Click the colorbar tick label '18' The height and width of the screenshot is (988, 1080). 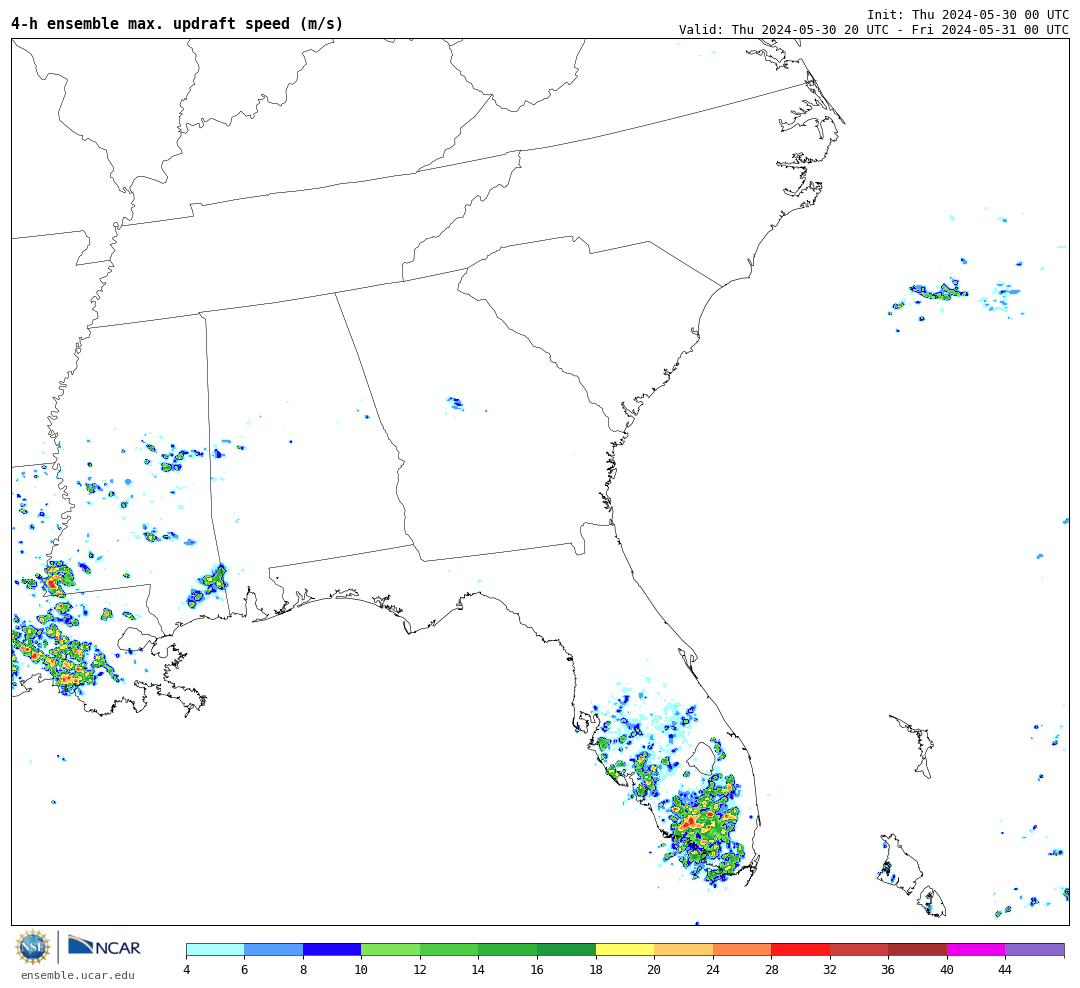click(596, 969)
